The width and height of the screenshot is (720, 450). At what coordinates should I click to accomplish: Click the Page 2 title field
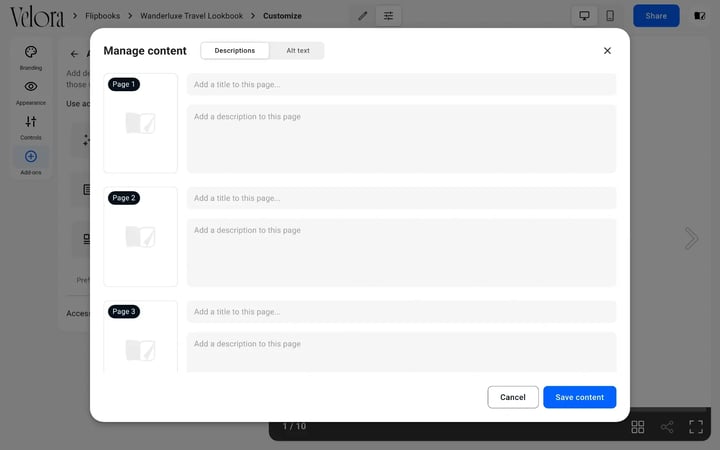pyautogui.click(x=401, y=198)
